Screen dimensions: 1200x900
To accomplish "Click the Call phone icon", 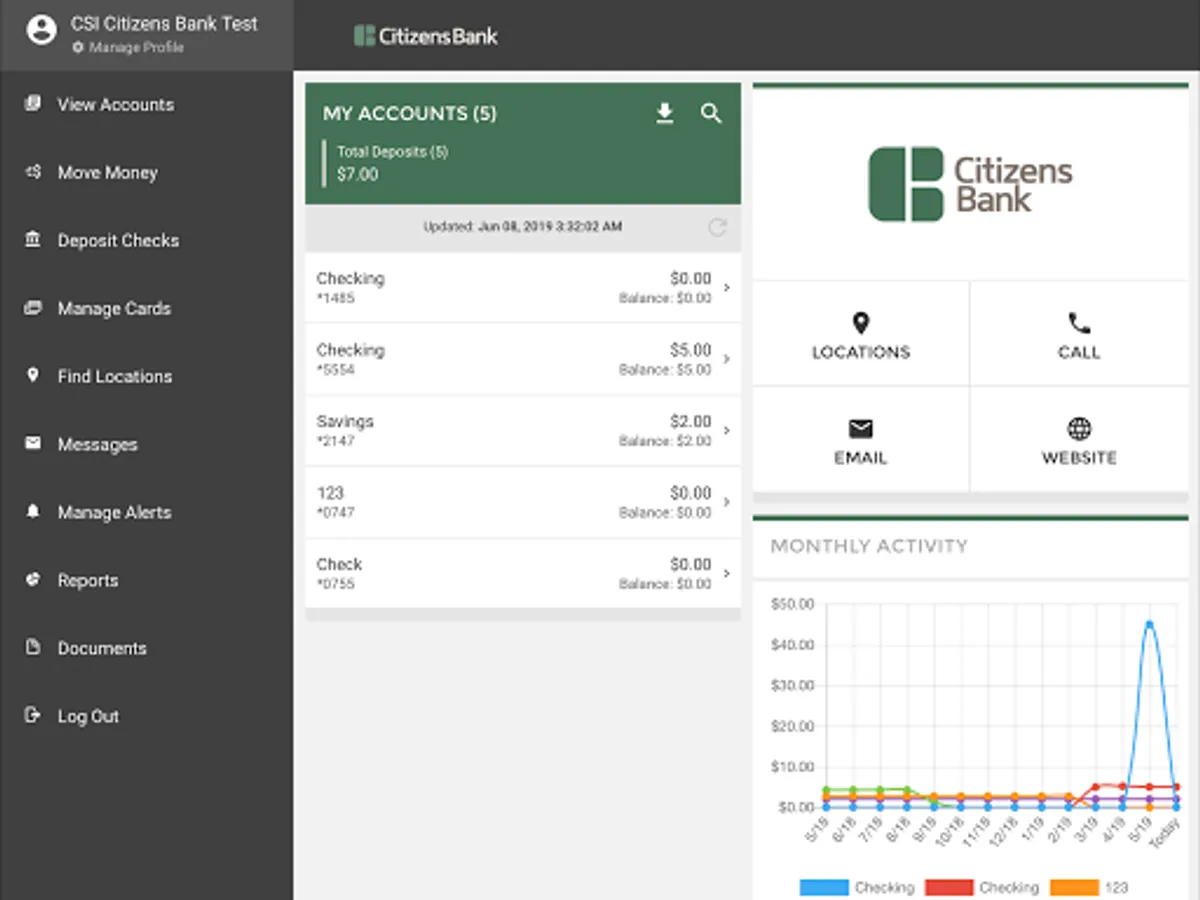I will [x=1079, y=323].
